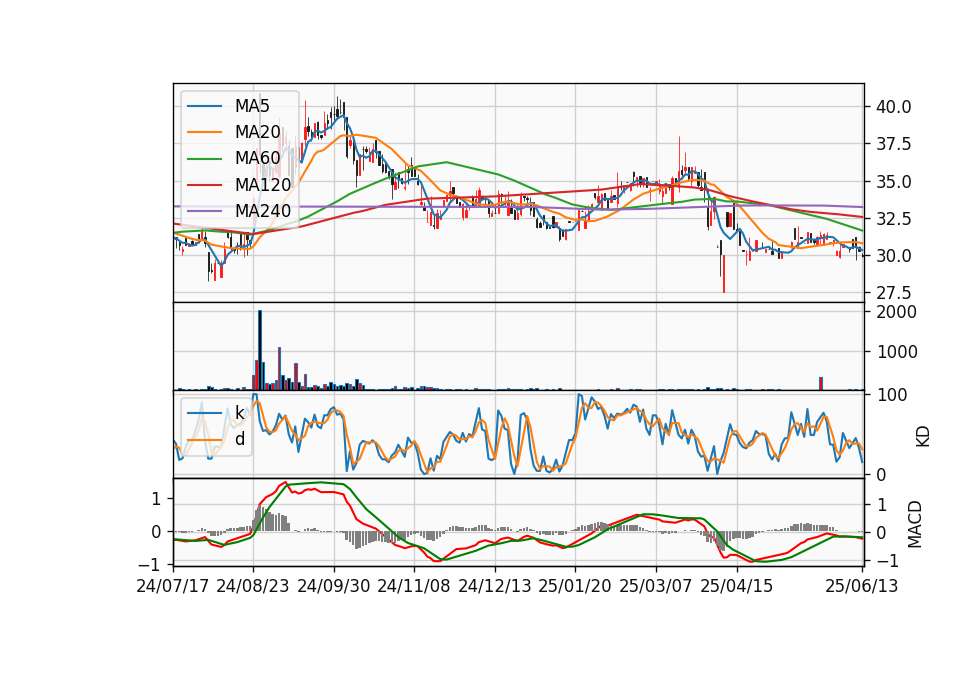Click the 32.5 price axis tick

tap(893, 219)
